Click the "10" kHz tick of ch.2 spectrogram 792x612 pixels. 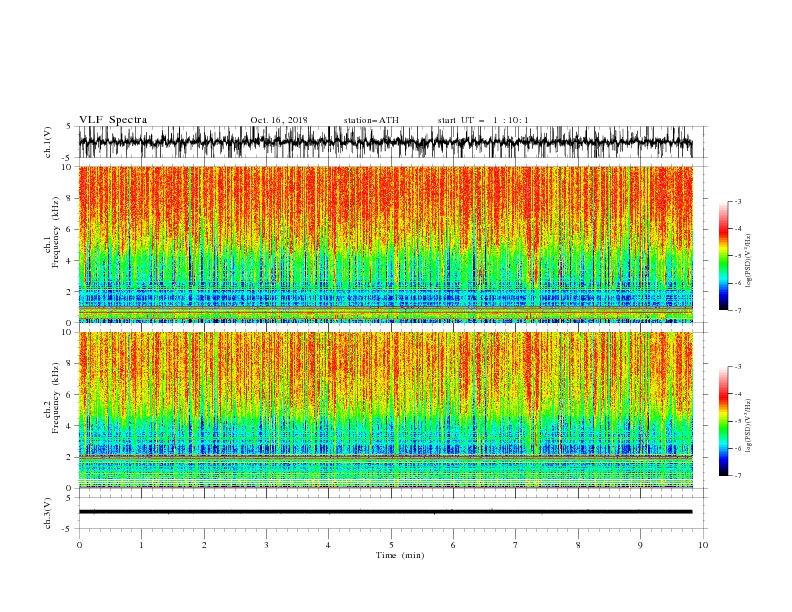click(x=66, y=332)
